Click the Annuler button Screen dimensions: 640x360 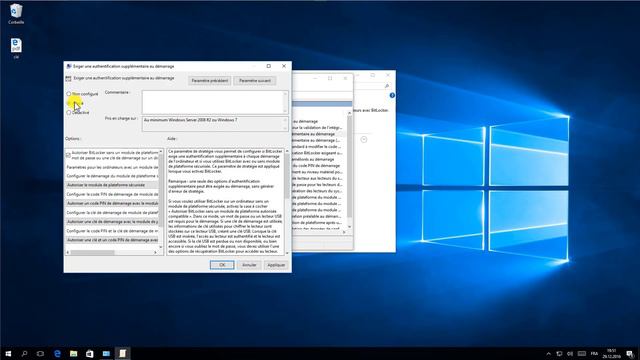click(249, 265)
